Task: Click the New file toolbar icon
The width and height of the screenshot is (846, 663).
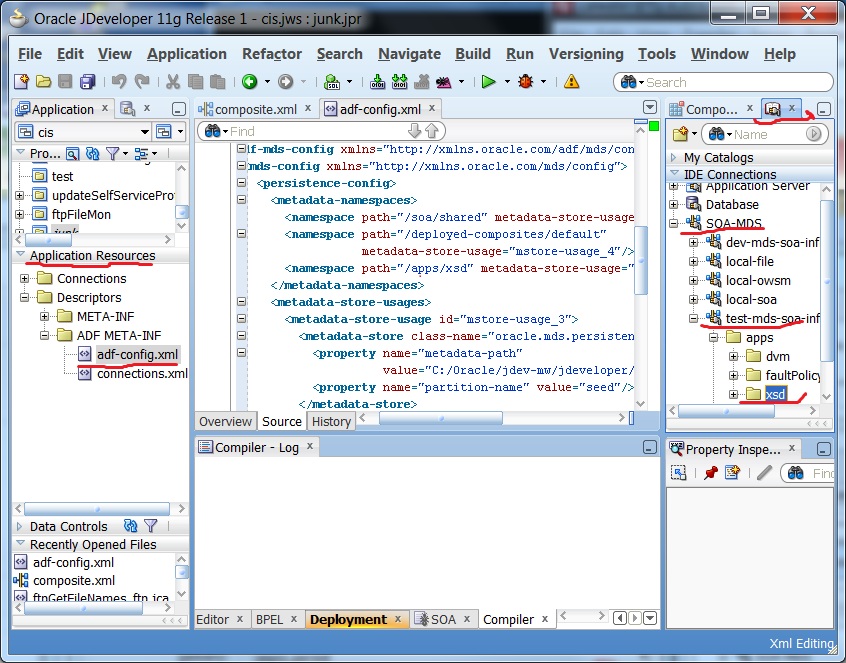Action: tap(20, 81)
